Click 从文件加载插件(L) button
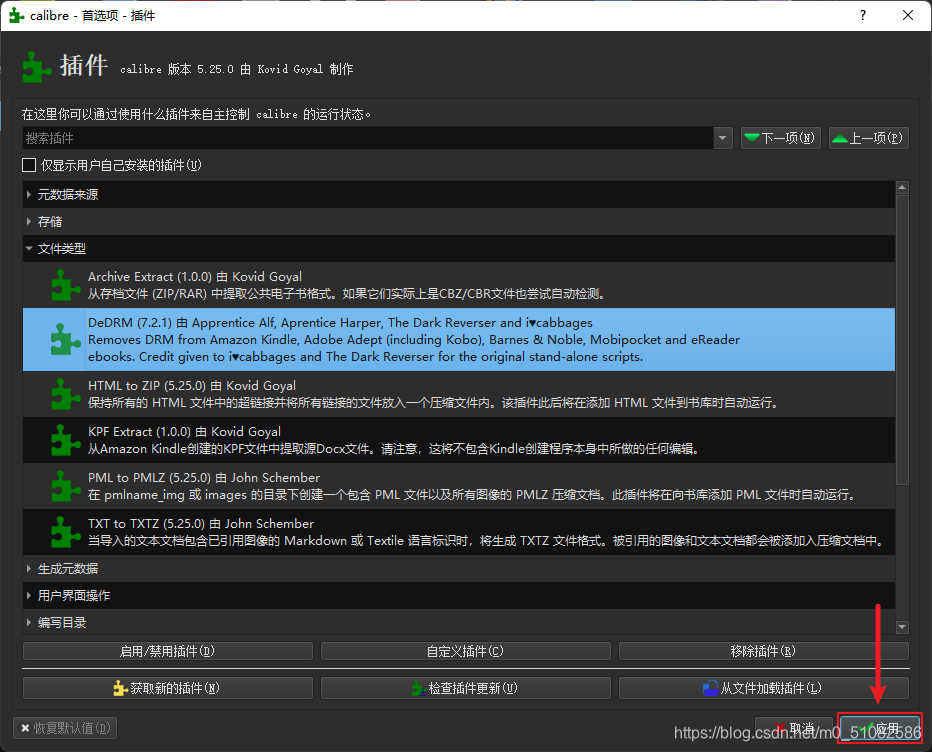The image size is (932, 752). (x=763, y=688)
